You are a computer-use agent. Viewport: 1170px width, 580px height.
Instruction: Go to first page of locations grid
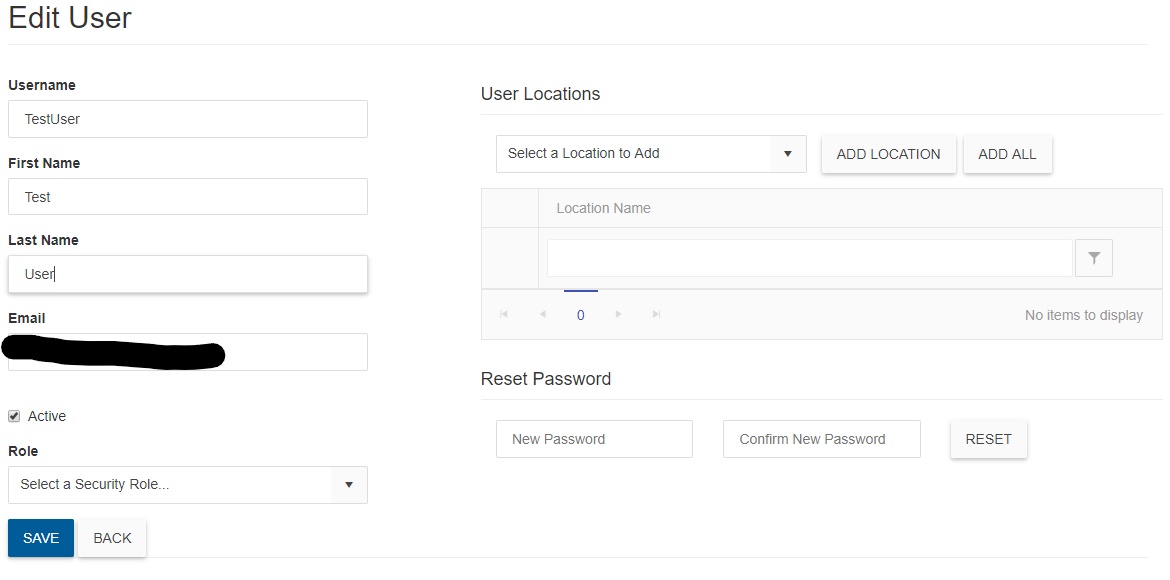click(x=504, y=315)
